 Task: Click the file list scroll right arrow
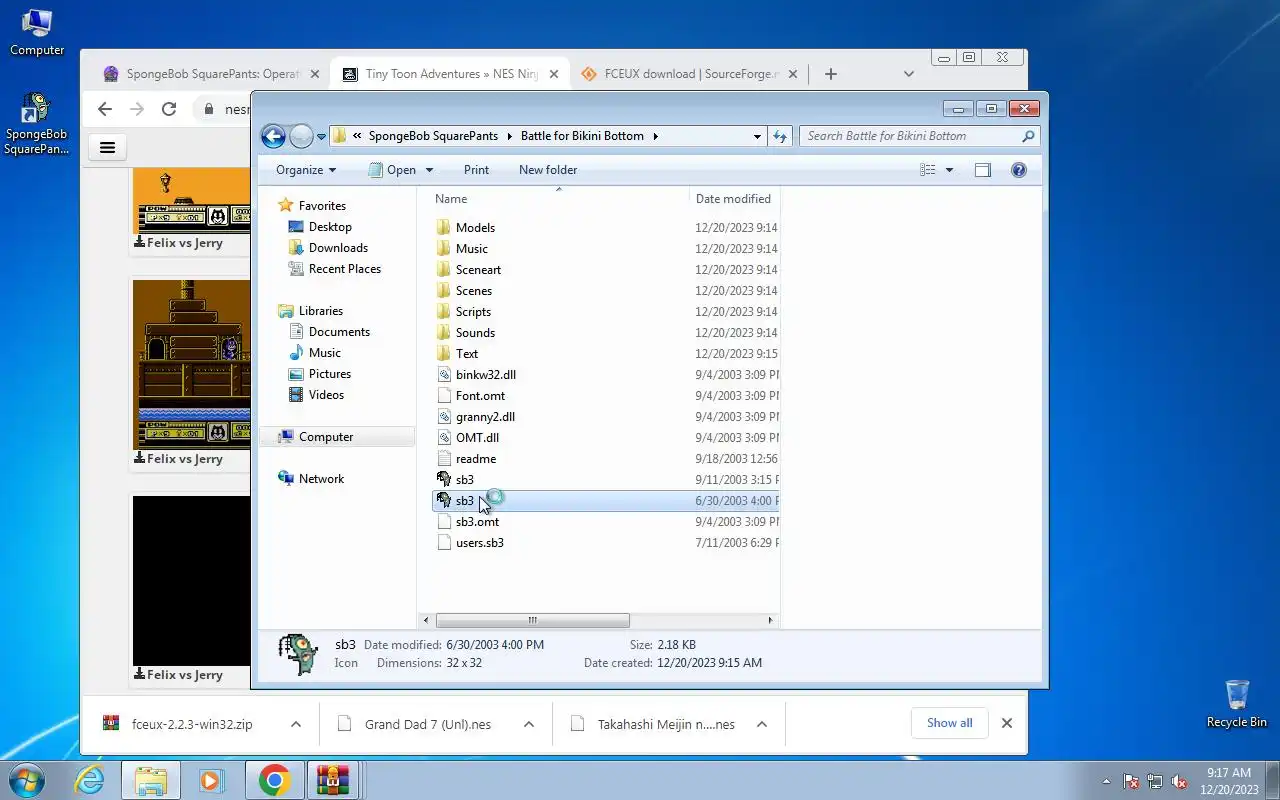point(770,620)
